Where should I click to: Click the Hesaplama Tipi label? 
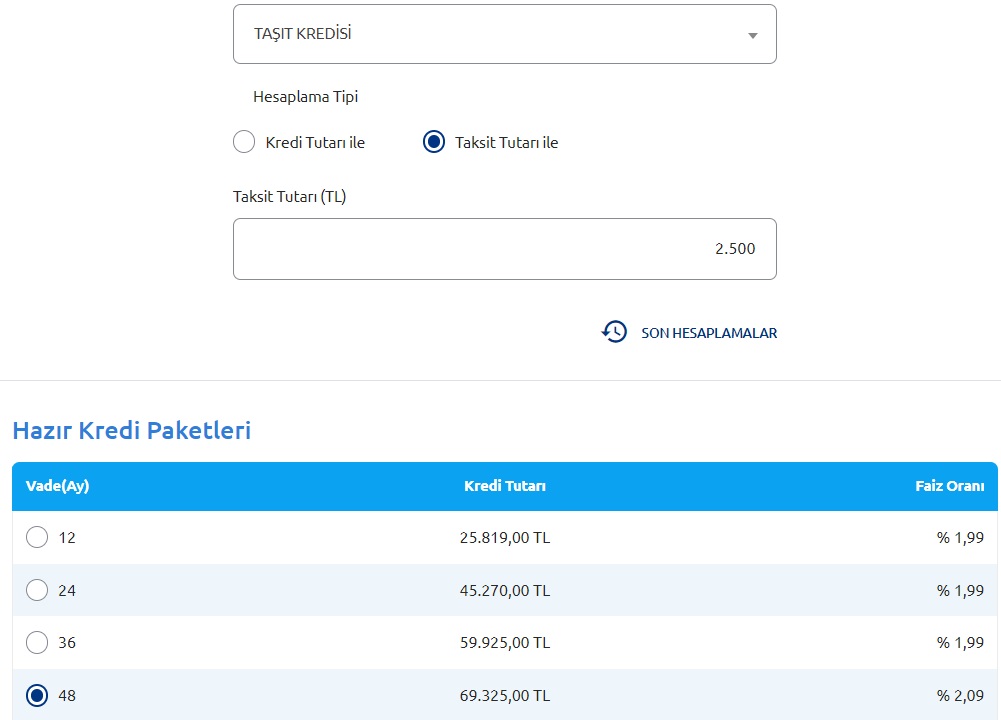(x=305, y=97)
